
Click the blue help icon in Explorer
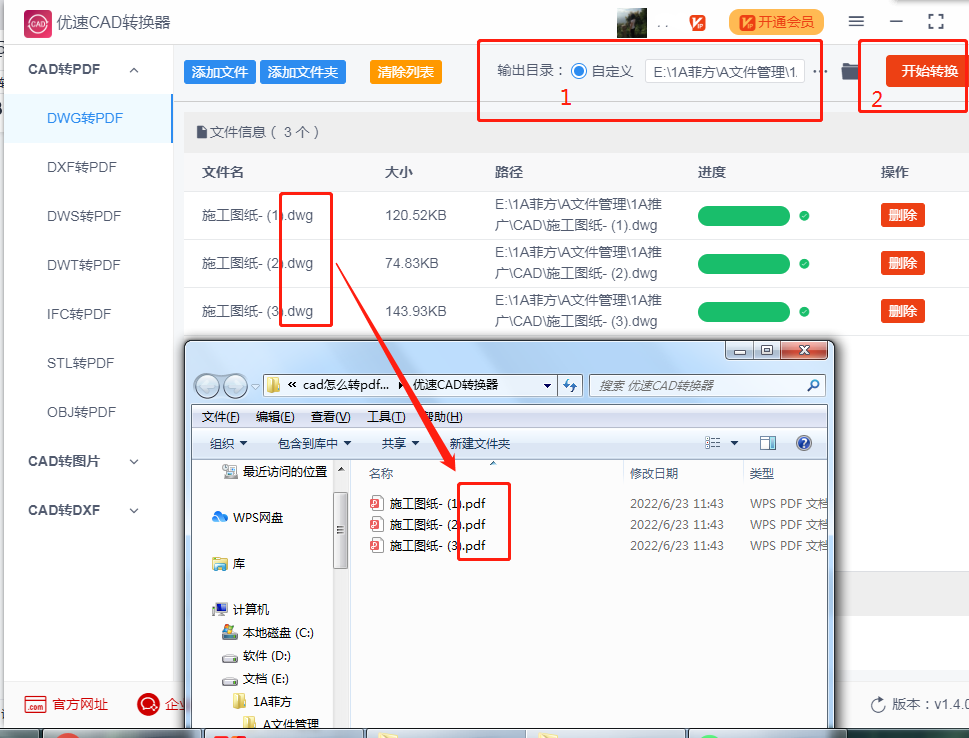803,443
